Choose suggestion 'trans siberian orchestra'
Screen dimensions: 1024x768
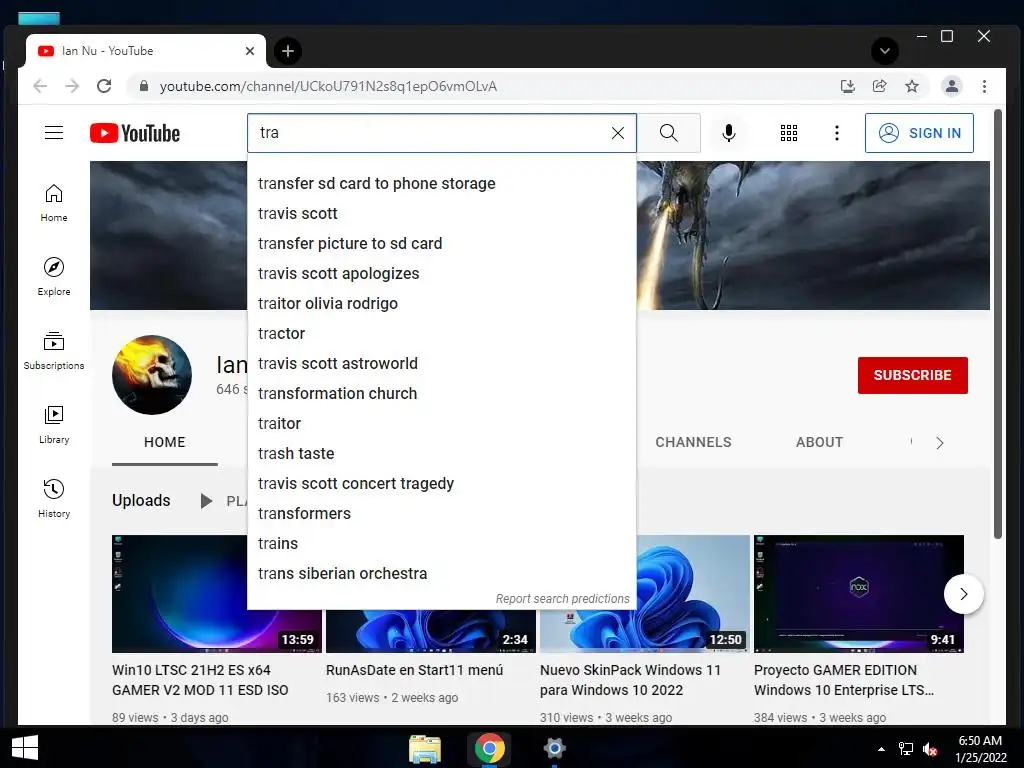pyautogui.click(x=441, y=574)
